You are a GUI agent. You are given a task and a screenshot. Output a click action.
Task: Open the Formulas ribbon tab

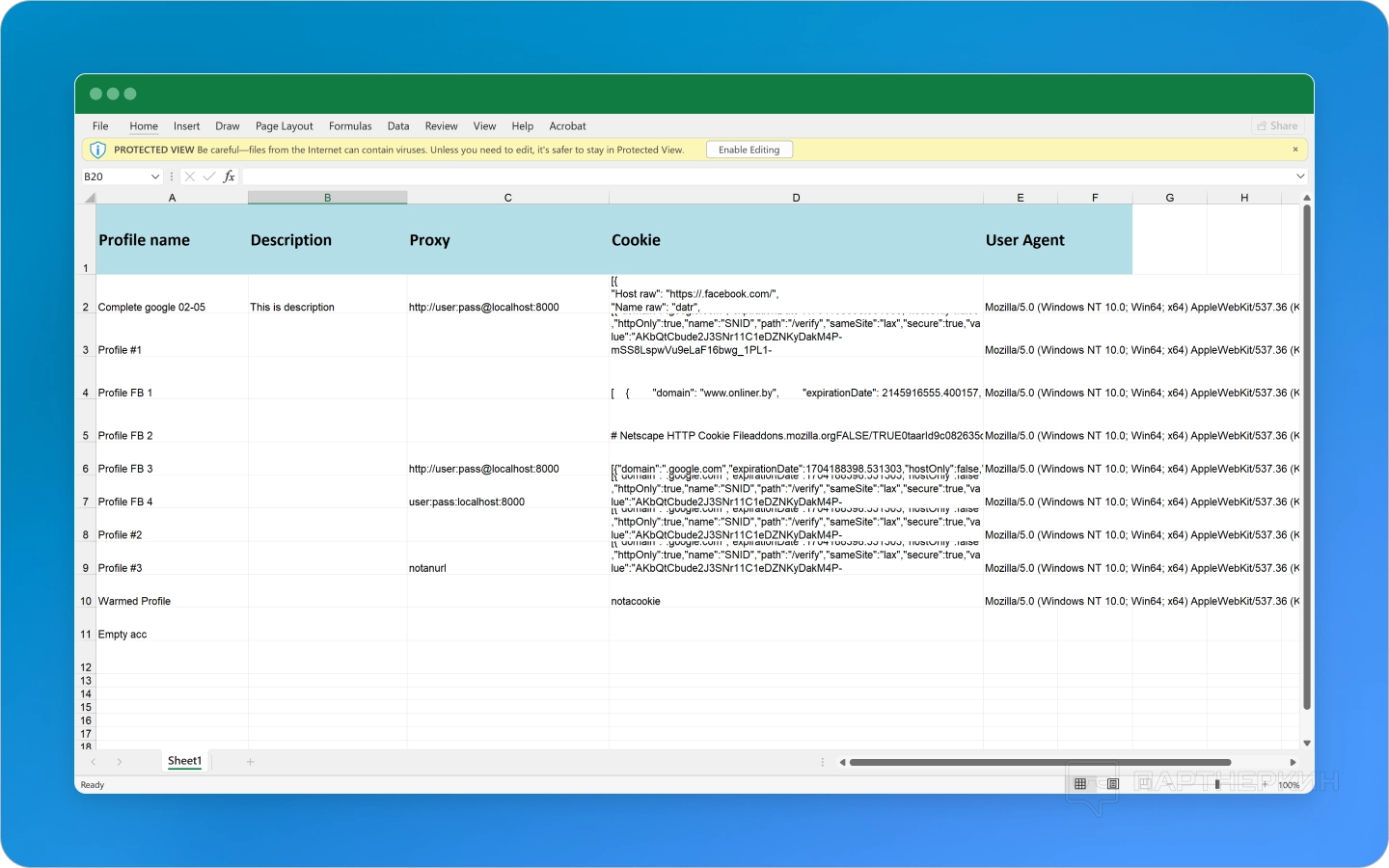pos(350,126)
